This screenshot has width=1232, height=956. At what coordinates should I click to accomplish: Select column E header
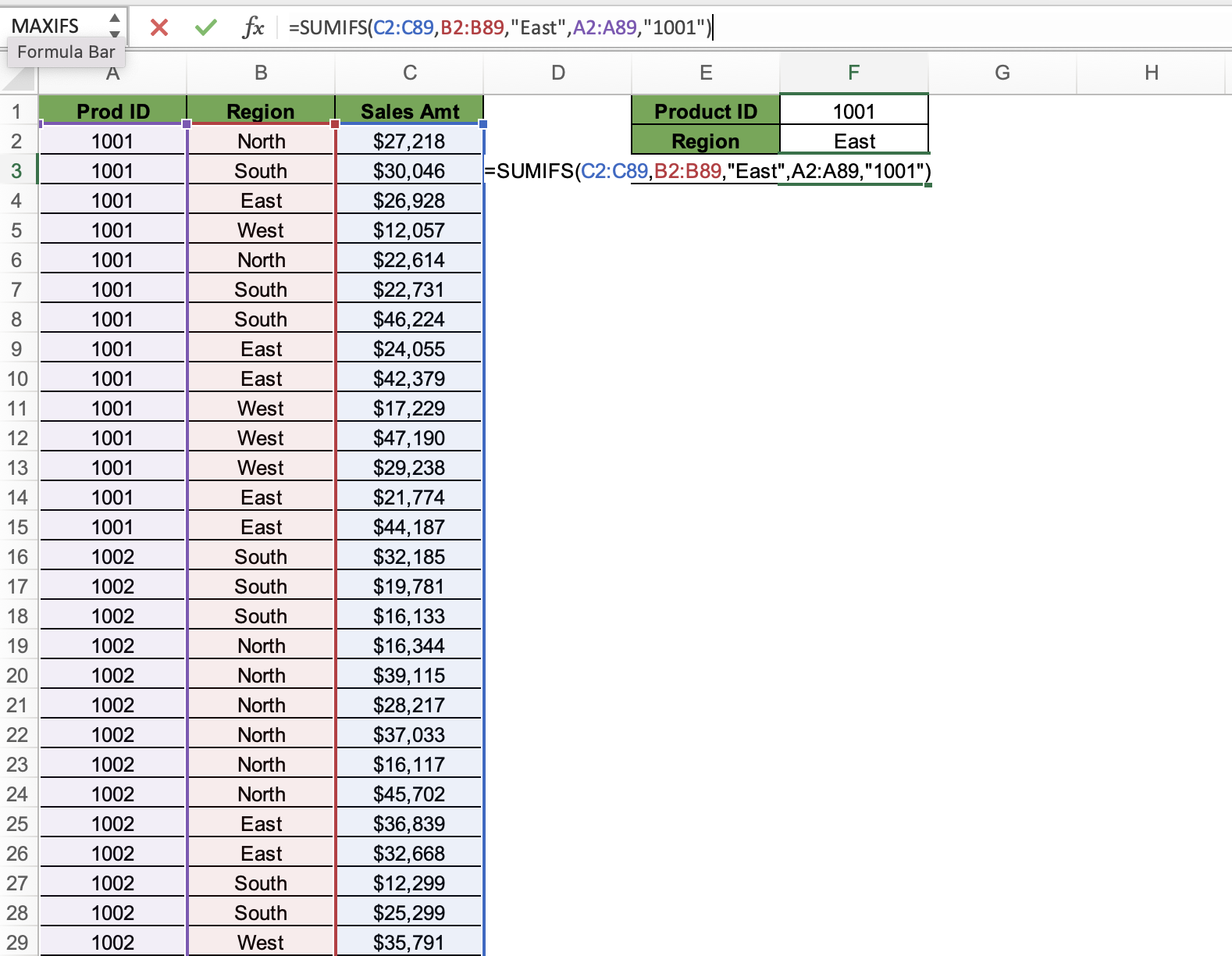pos(706,73)
